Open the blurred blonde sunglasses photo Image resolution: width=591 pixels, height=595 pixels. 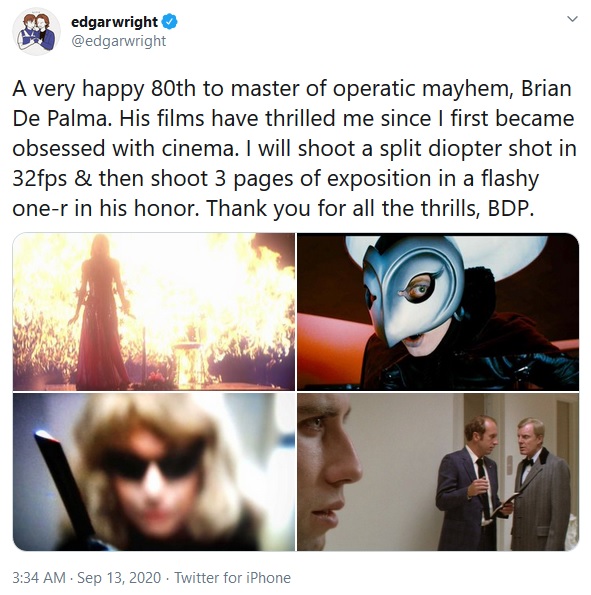[x=154, y=472]
